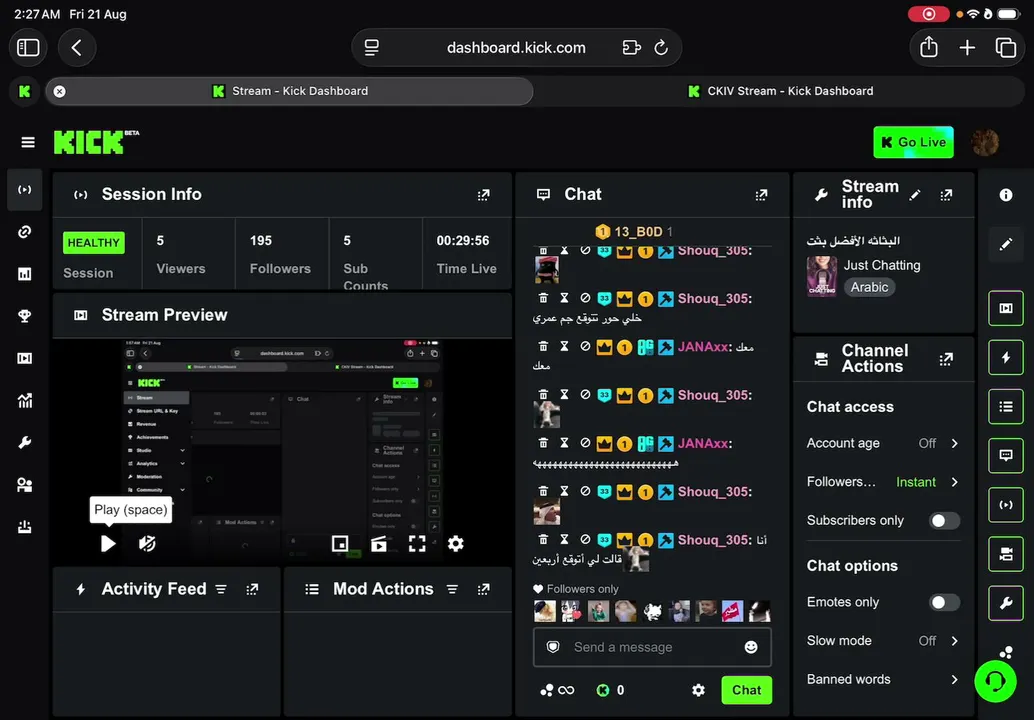Viewport: 1034px width, 720px height.
Task: Mute the stream preview audio
Action: pos(147,544)
